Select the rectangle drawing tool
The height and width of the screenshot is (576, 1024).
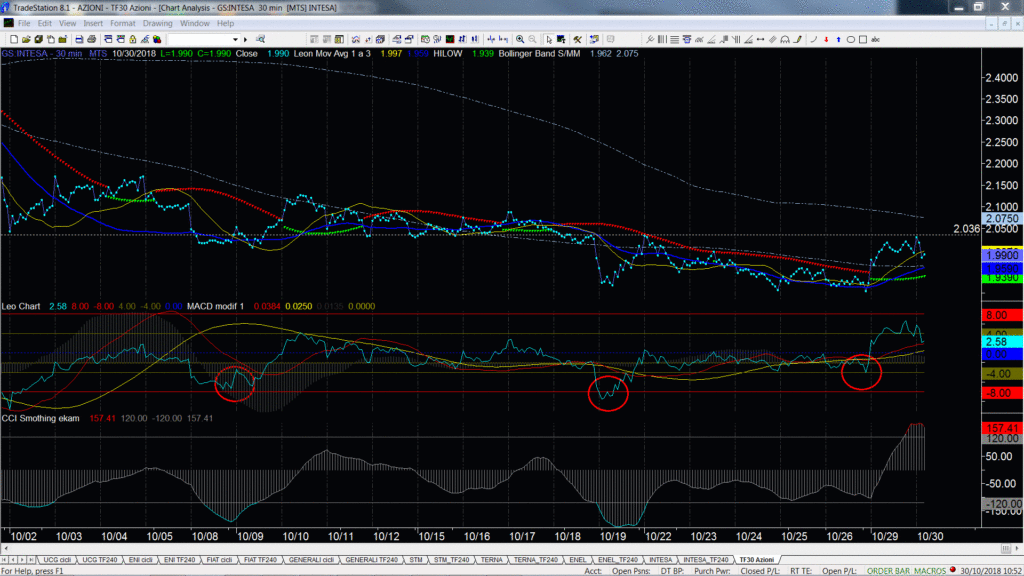tap(862, 39)
